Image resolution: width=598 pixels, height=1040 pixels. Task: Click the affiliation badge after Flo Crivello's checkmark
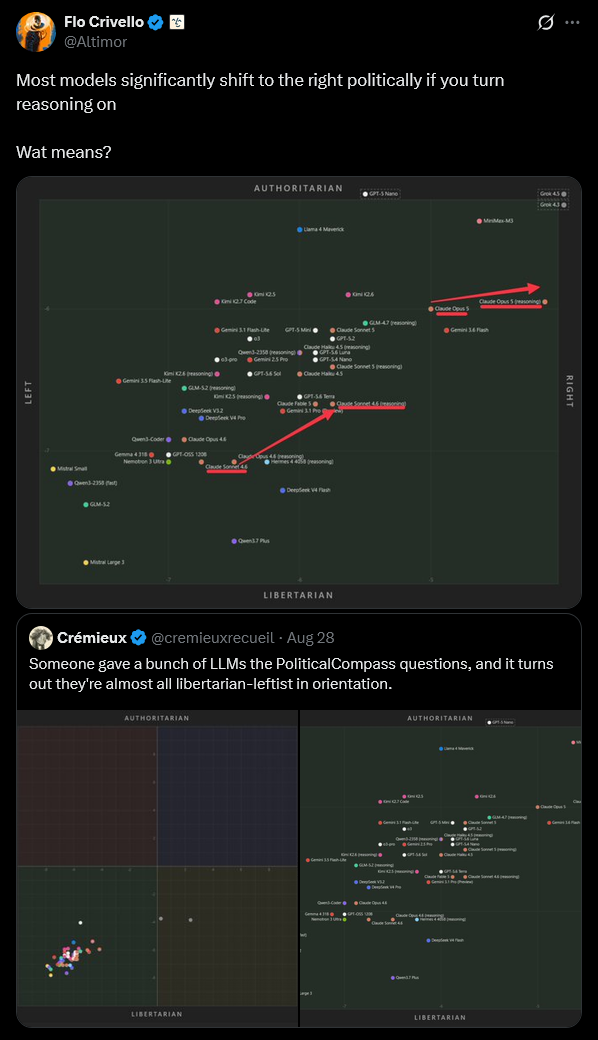tap(177, 23)
